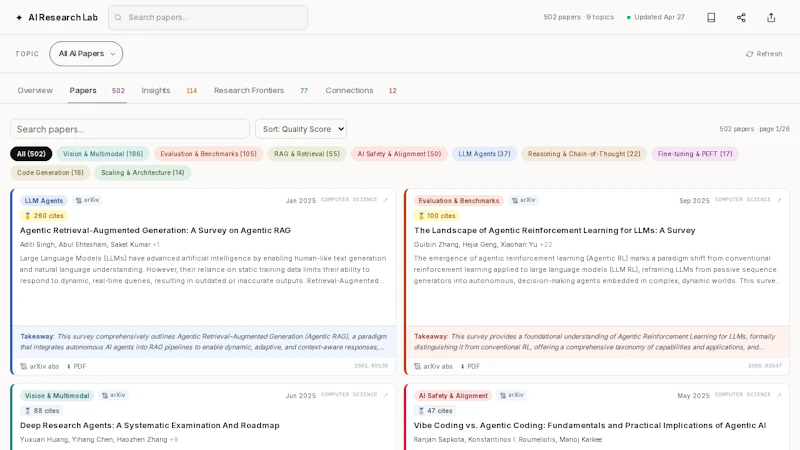The image size is (800, 450).
Task: Click AI Safety & Alignment tag on Vibe Coding card
Action: tap(453, 395)
